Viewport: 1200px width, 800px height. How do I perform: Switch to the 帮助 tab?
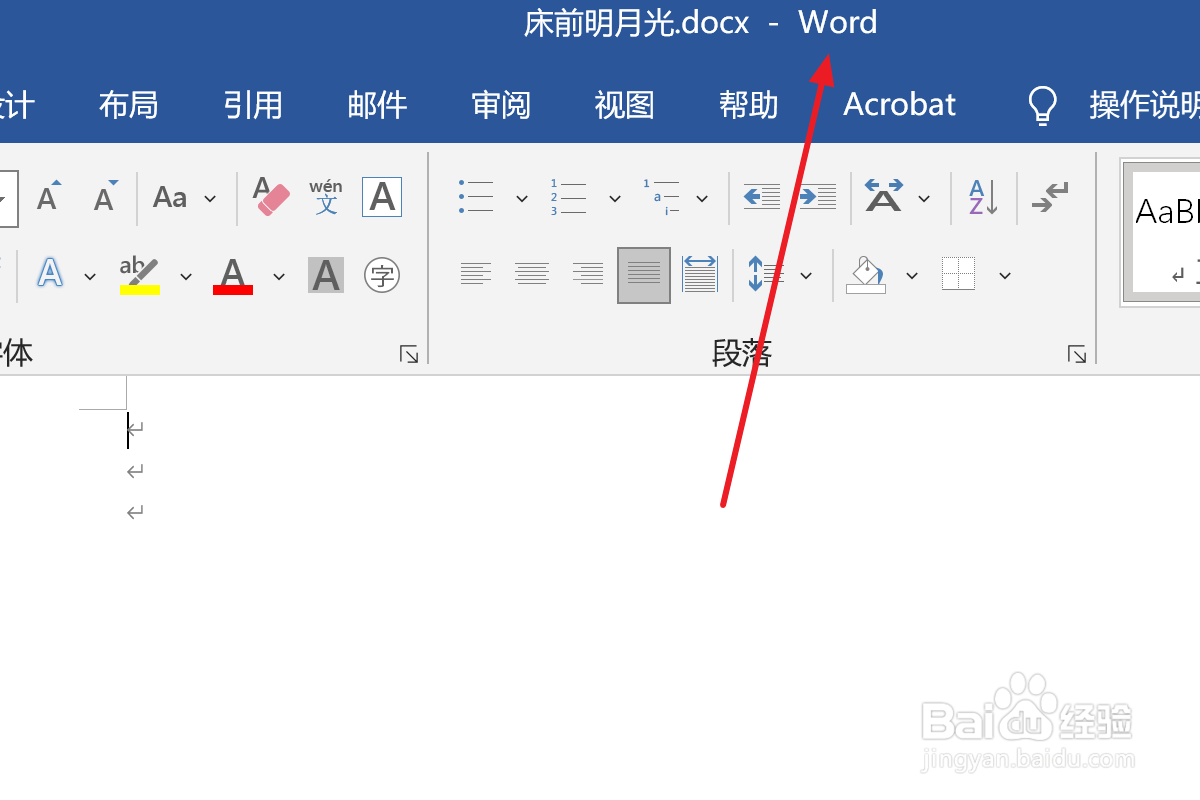[x=749, y=105]
